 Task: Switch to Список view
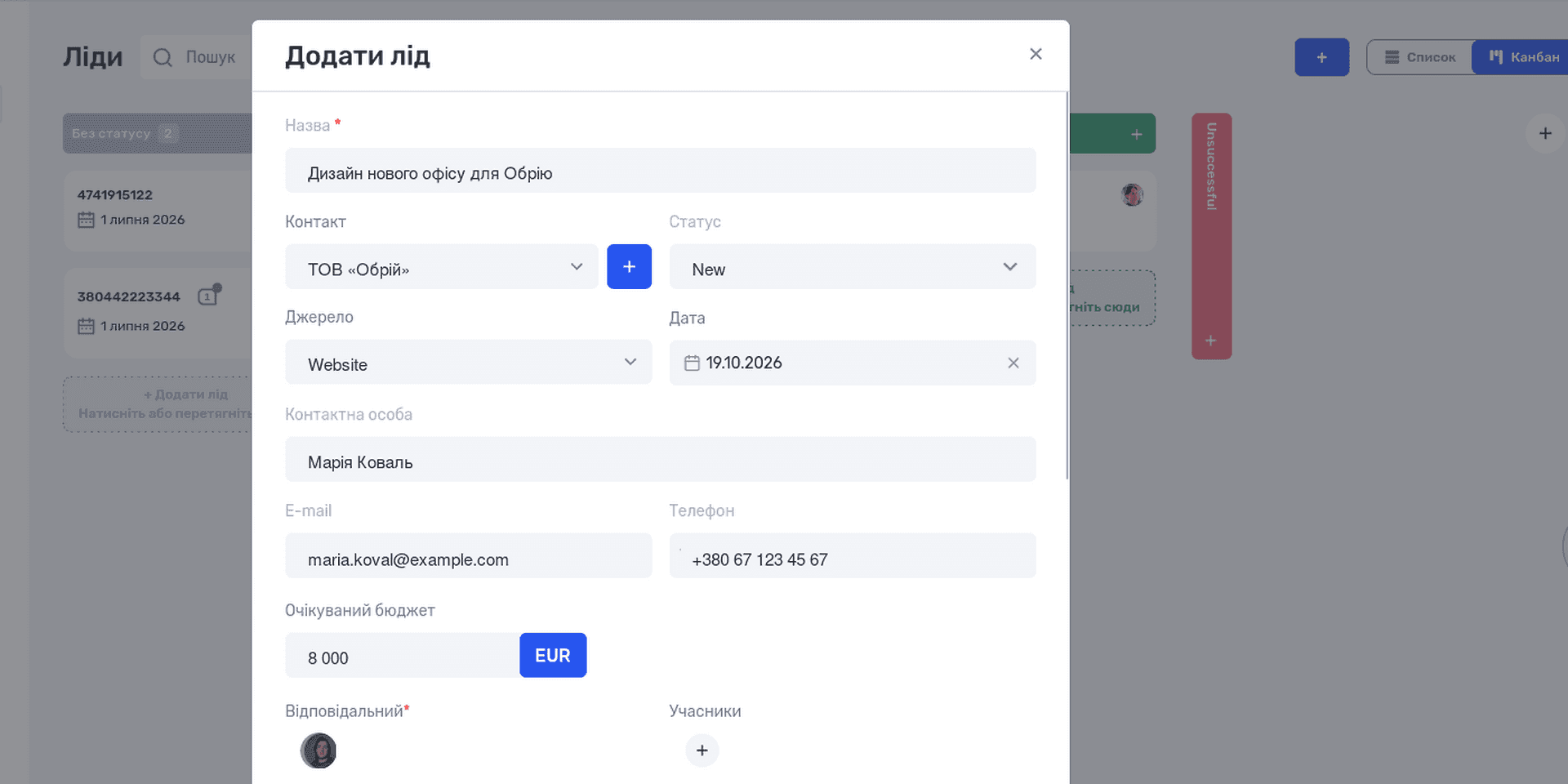(1420, 57)
